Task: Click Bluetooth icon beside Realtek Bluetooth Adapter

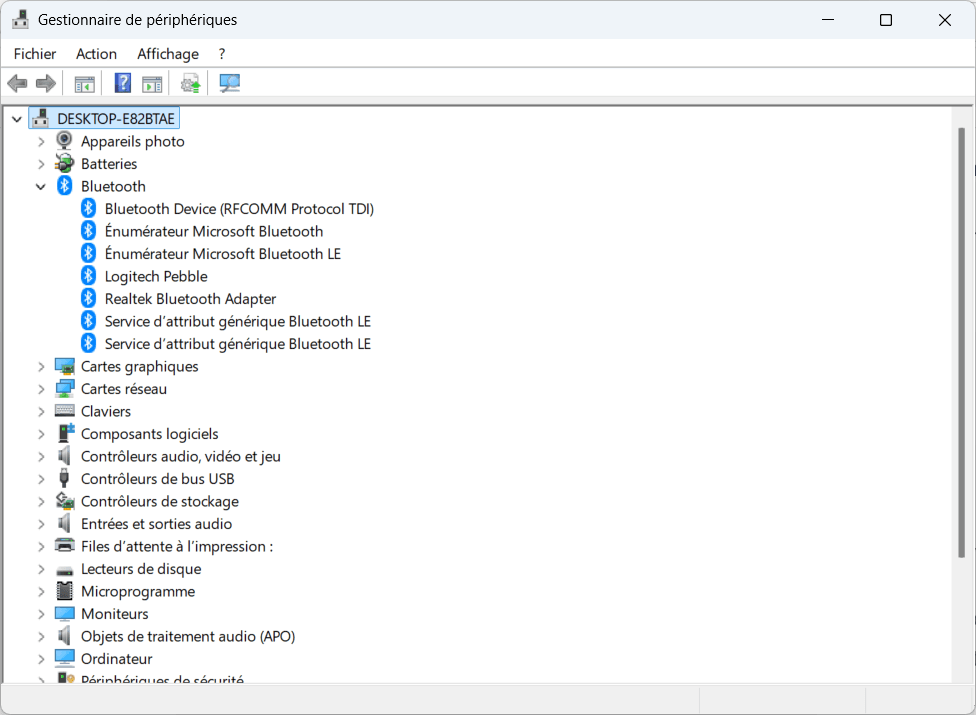Action: (x=88, y=298)
